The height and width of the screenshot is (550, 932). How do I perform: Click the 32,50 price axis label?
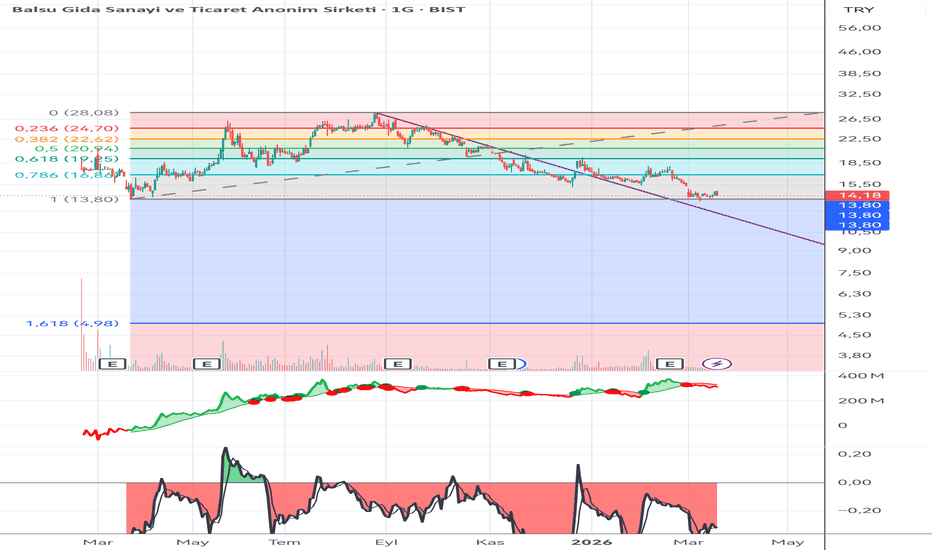[x=859, y=95]
